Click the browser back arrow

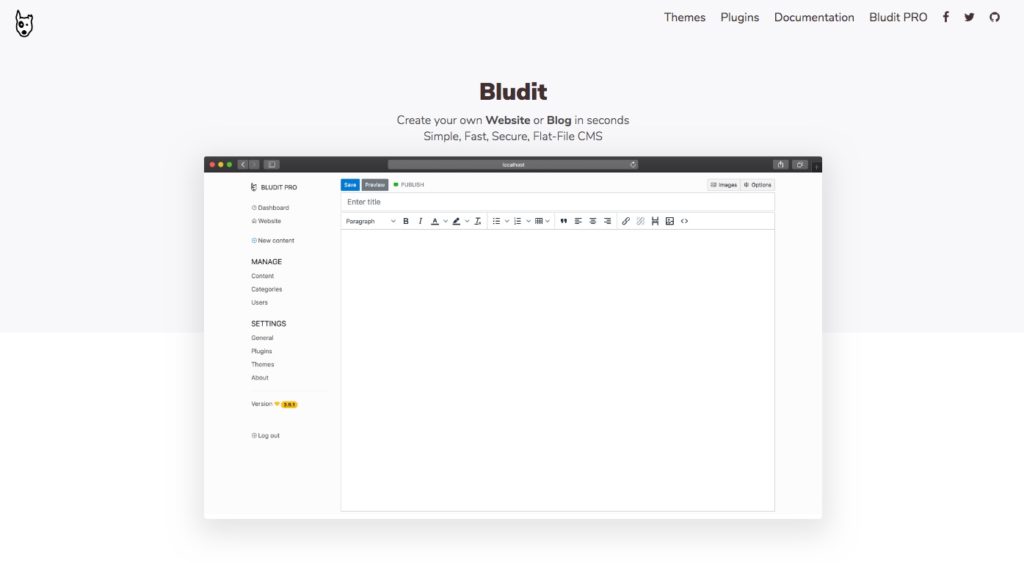pyautogui.click(x=243, y=165)
